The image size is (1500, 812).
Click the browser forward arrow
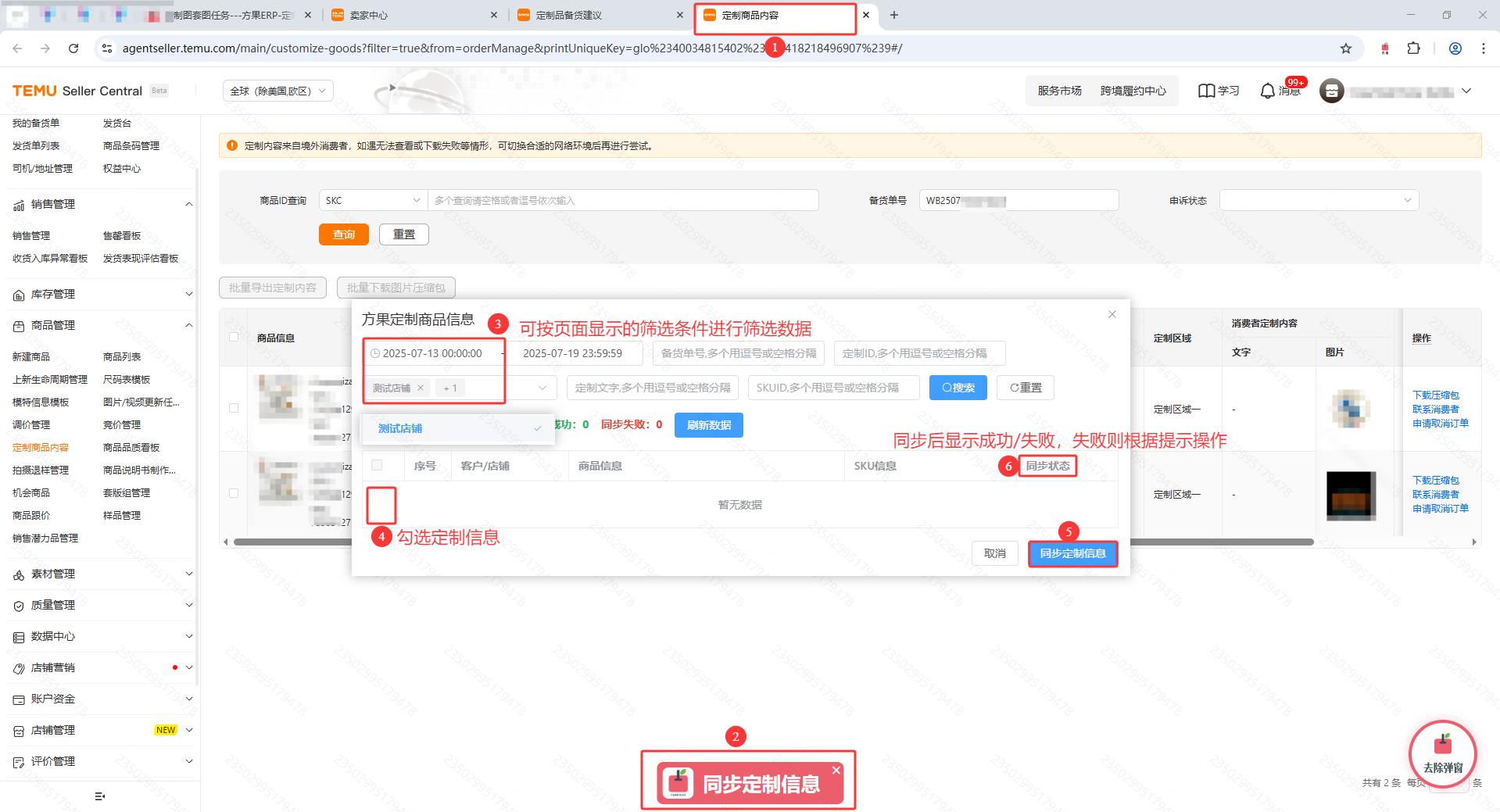[45, 48]
